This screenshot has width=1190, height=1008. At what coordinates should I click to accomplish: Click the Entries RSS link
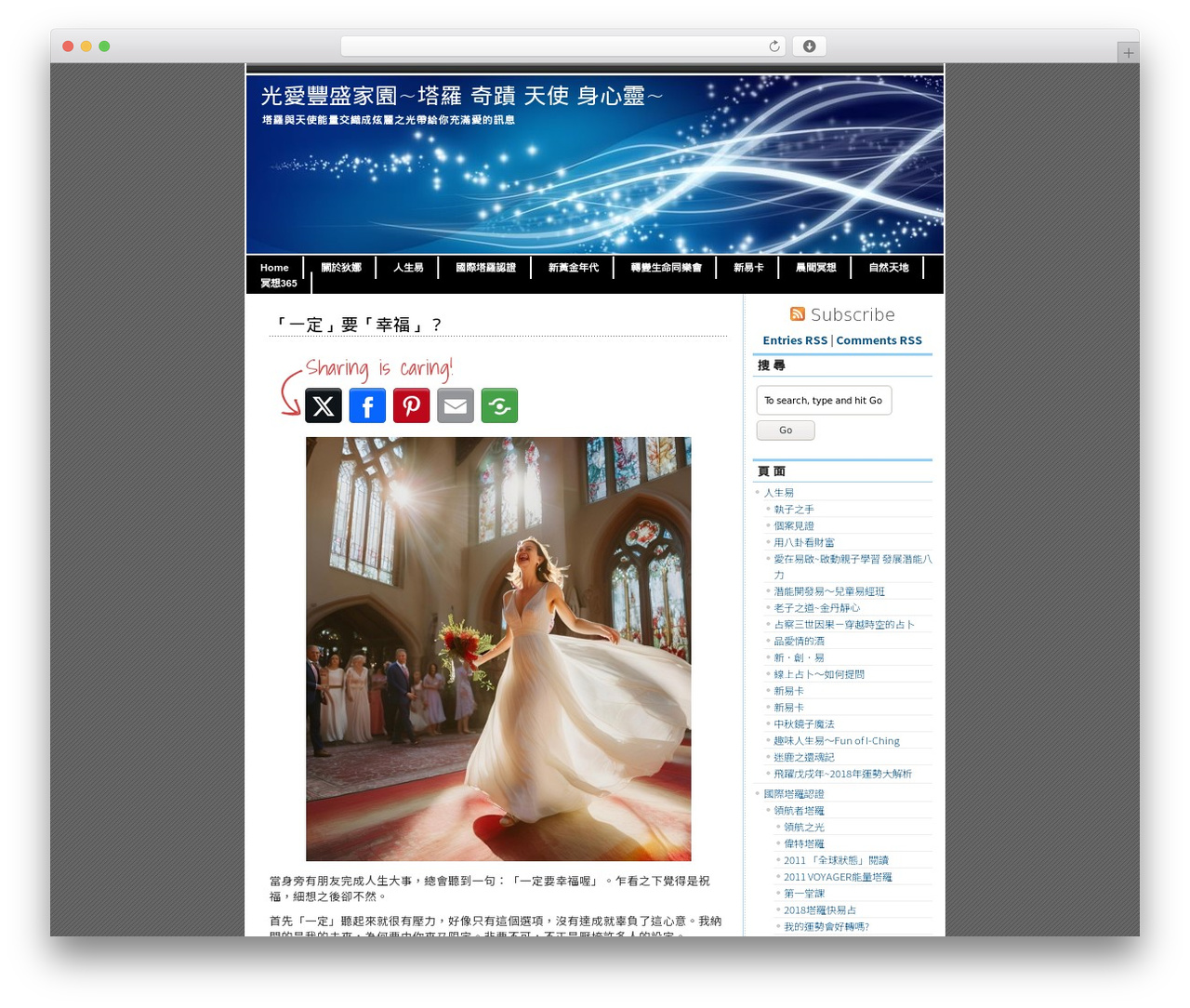(795, 340)
